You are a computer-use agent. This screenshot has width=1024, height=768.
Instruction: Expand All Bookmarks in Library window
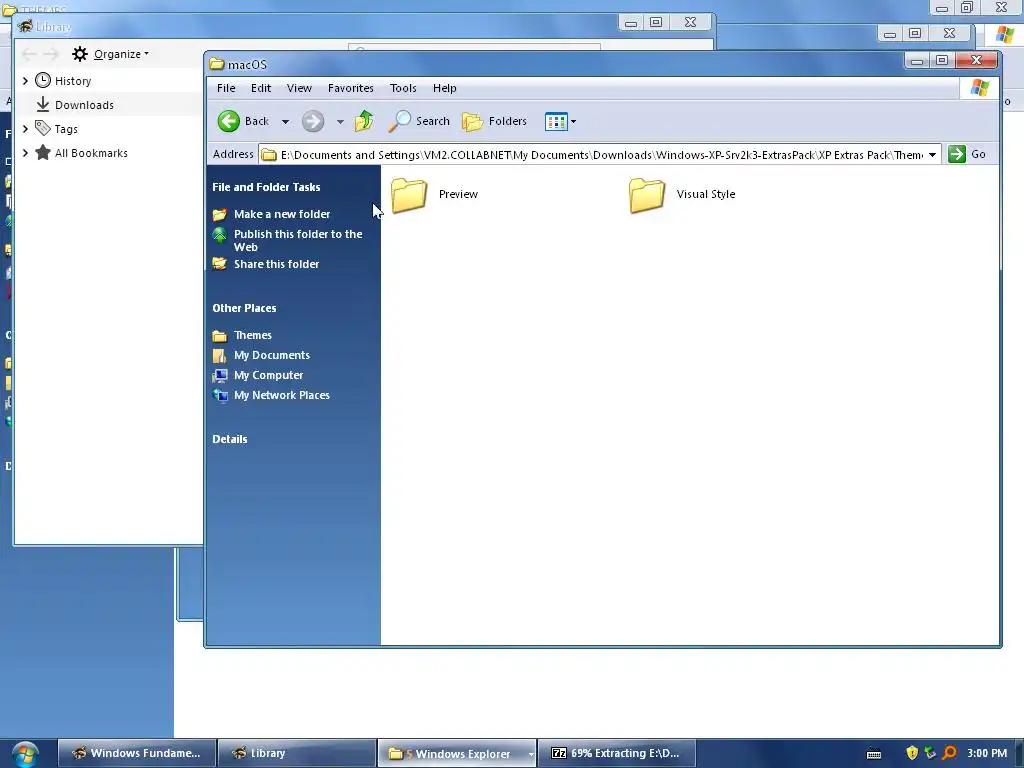coord(25,153)
